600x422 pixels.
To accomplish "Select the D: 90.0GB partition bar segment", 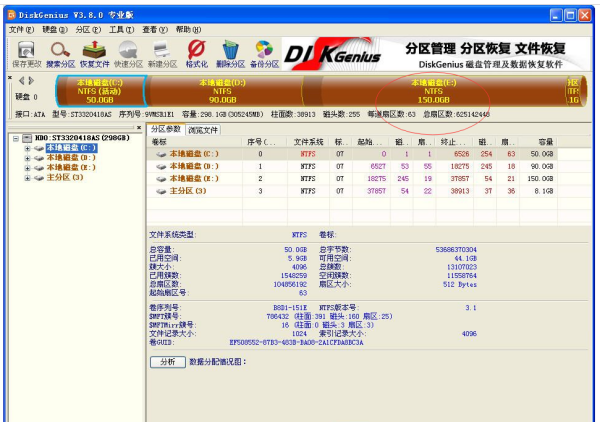I will (x=224, y=91).
